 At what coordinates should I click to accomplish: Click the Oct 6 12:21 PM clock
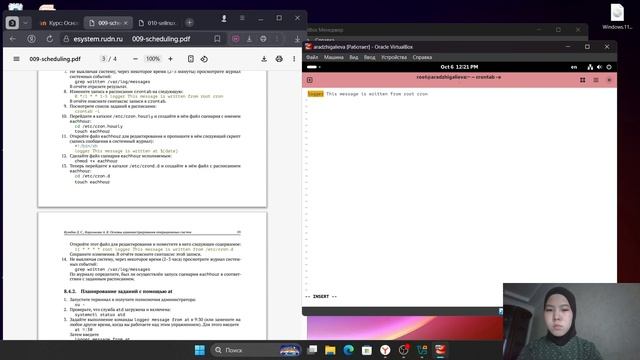click(459, 67)
